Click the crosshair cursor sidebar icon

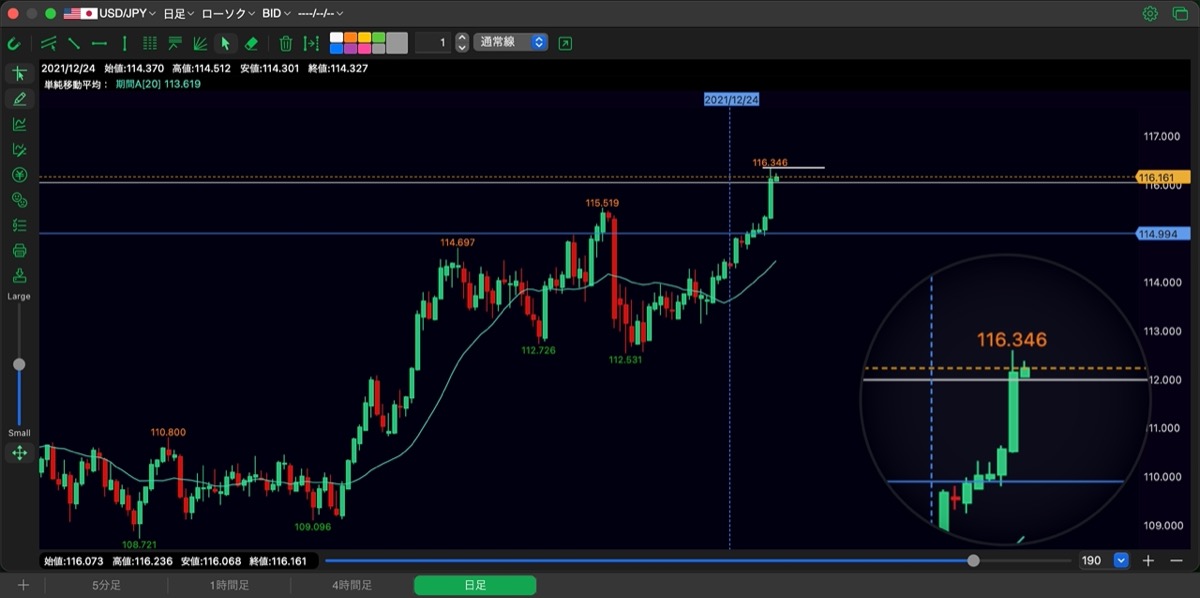[x=19, y=74]
